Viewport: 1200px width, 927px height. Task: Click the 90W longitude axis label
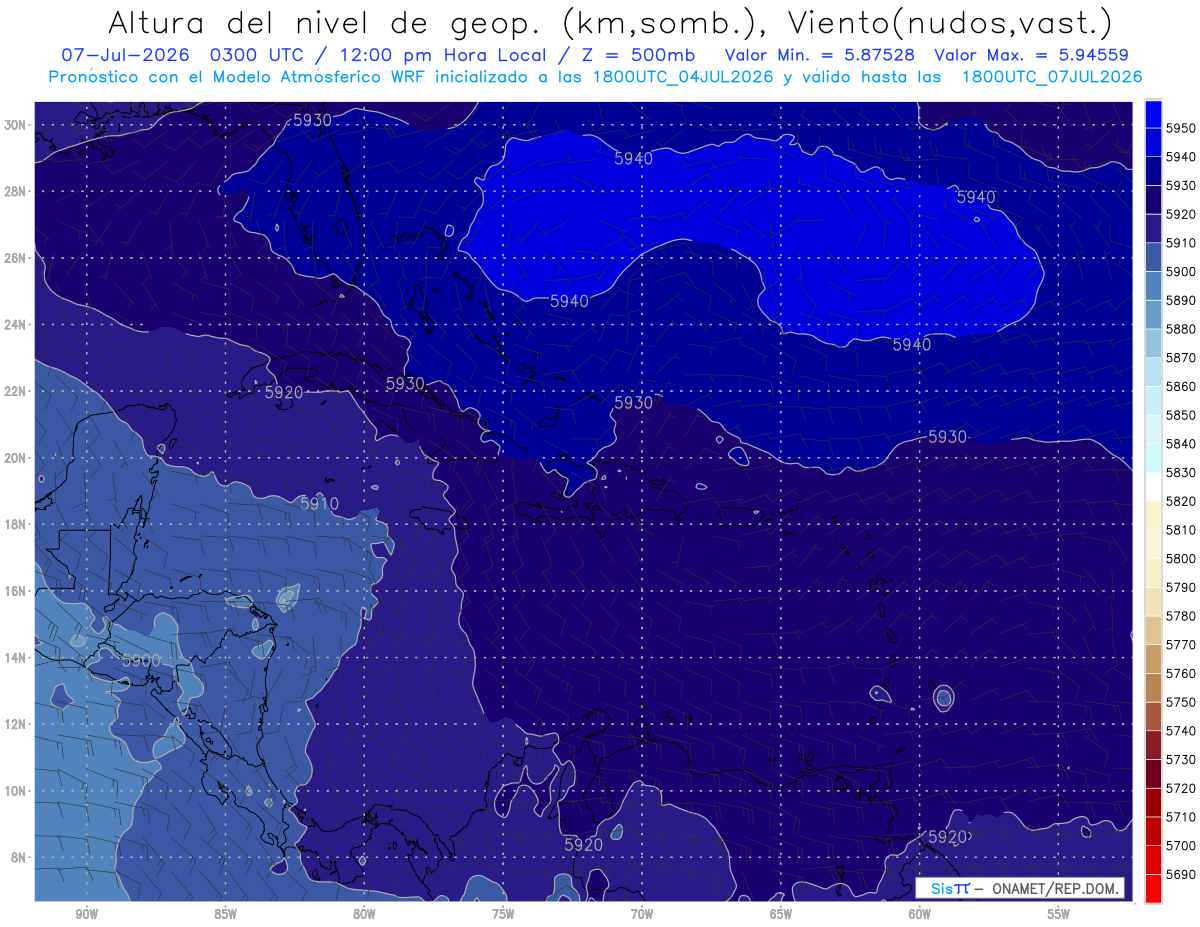(x=86, y=914)
